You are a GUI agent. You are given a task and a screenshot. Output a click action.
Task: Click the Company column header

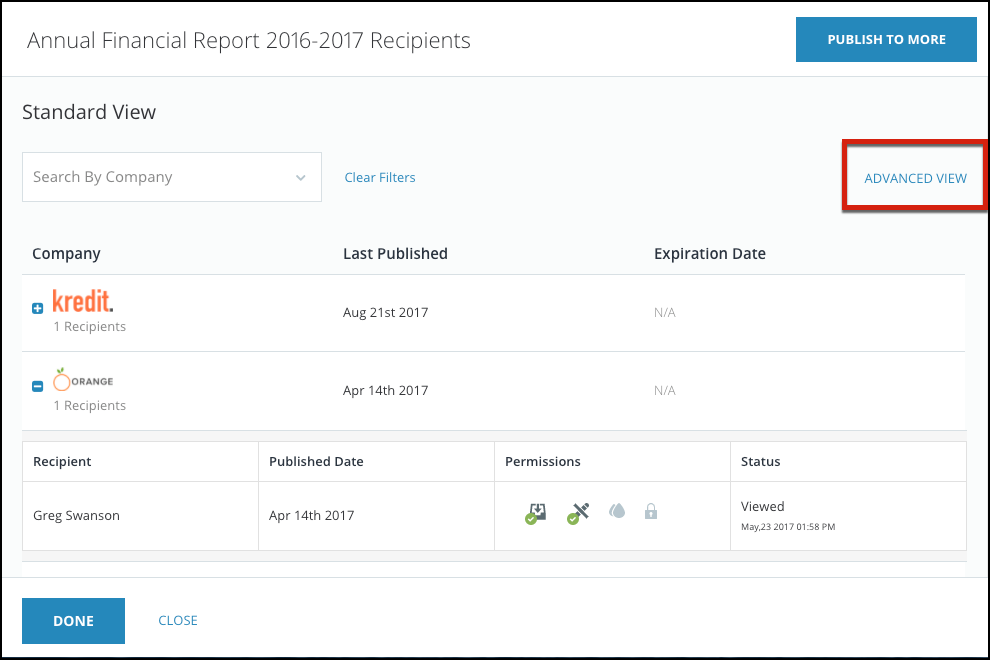pyautogui.click(x=66, y=253)
